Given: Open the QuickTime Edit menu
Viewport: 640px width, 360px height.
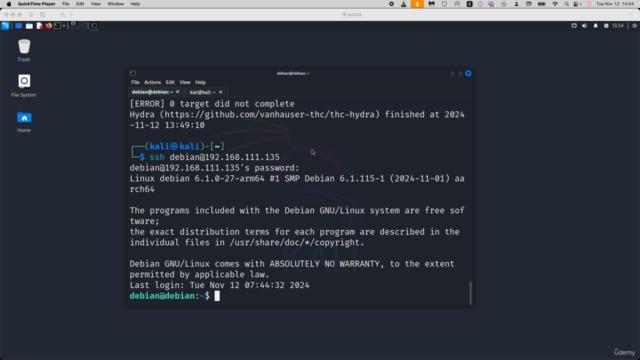Looking at the screenshot, I should point(80,4).
